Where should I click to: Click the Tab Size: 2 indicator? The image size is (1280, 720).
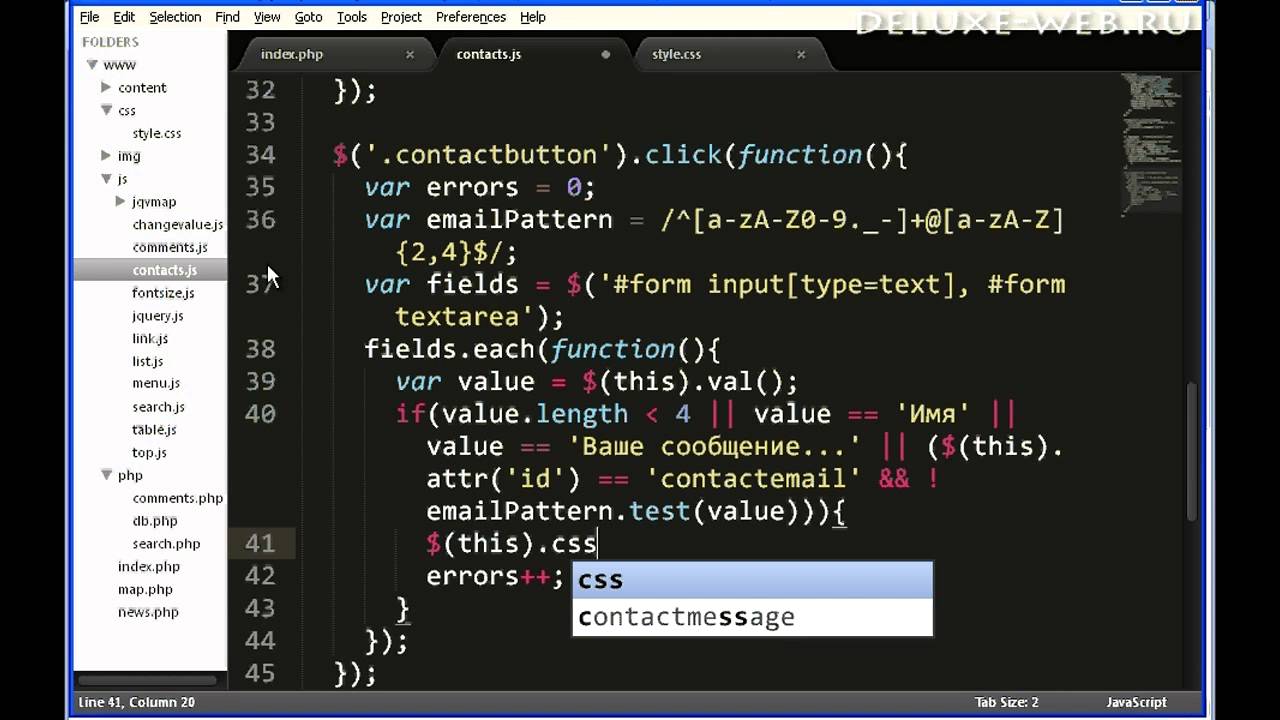[1006, 702]
